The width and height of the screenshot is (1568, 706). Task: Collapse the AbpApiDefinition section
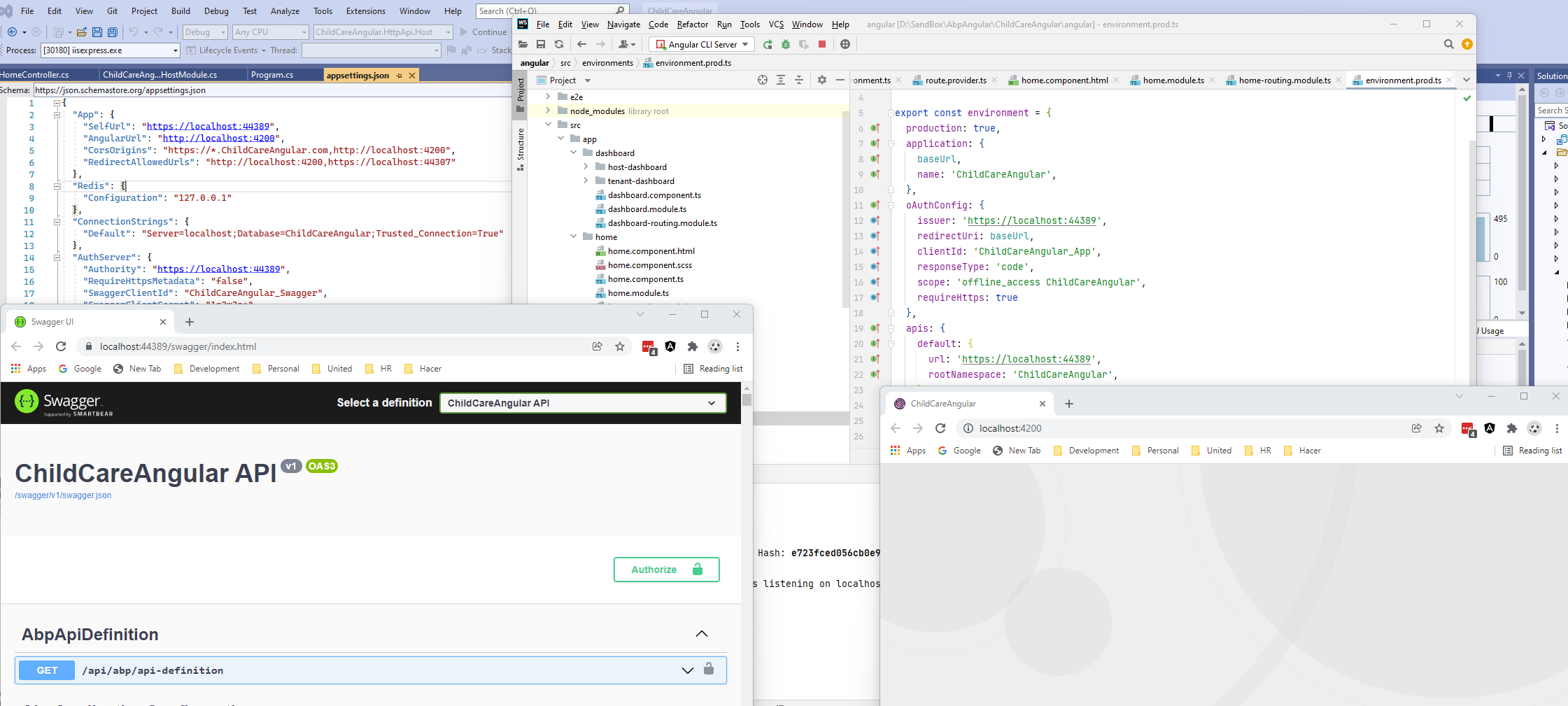[701, 634]
